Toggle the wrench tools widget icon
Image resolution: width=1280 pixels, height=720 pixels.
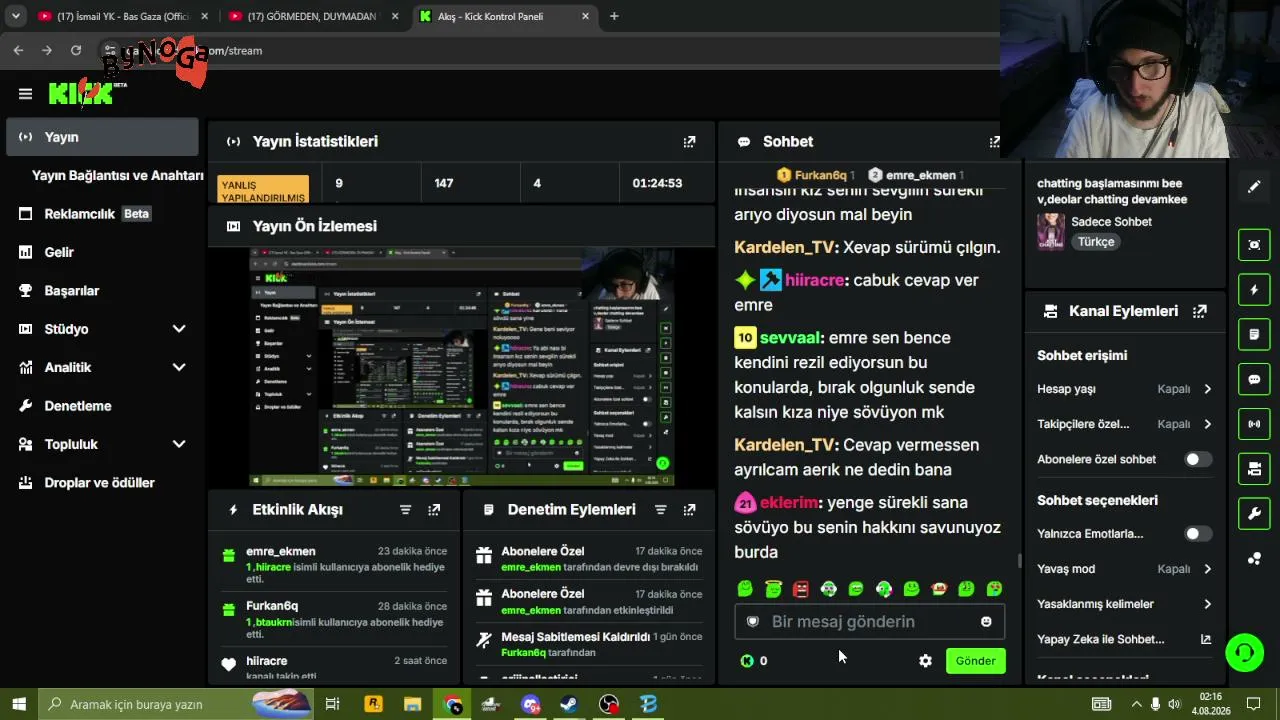click(x=1254, y=514)
